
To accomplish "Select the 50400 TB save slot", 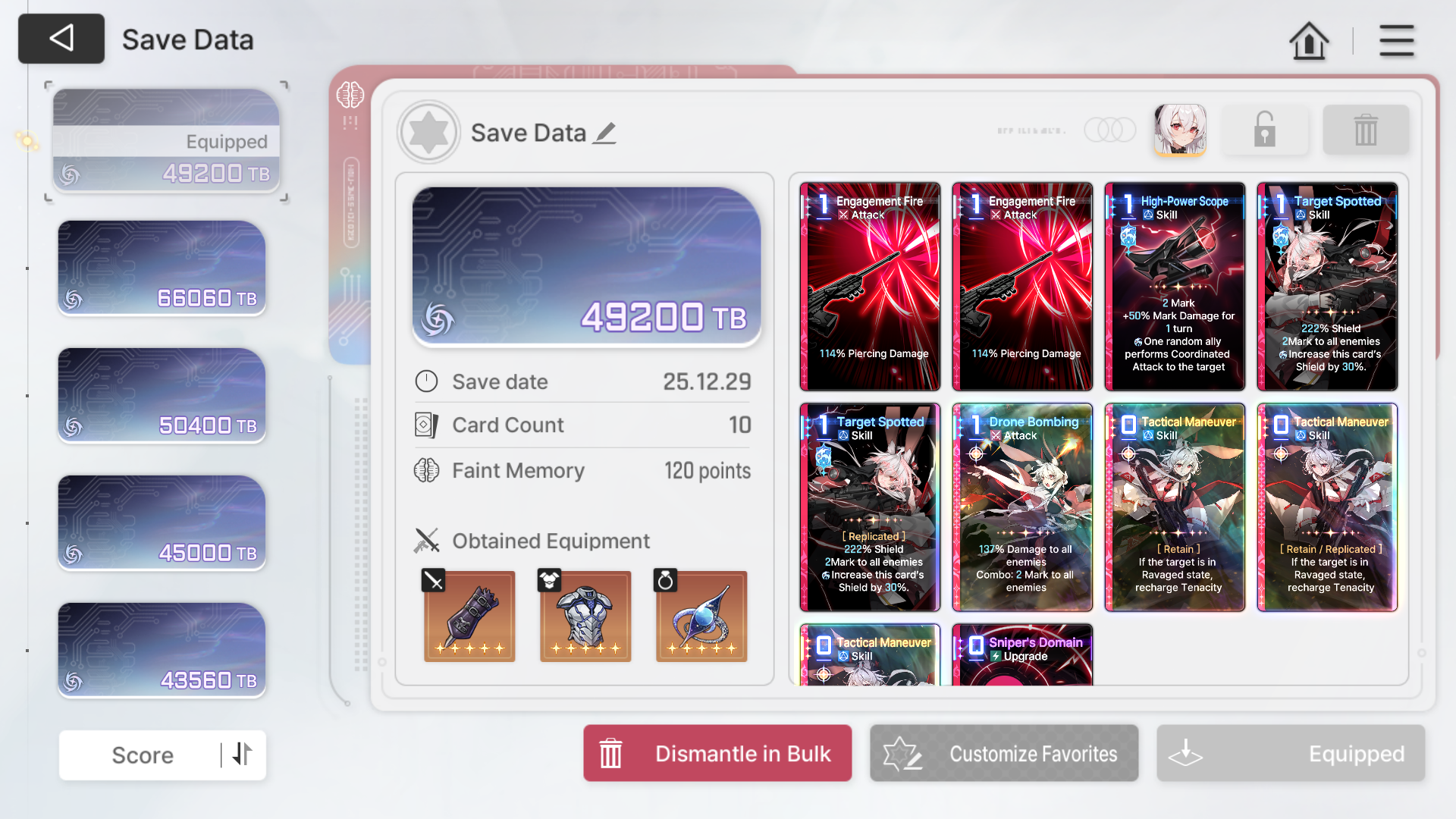I will coord(162,395).
